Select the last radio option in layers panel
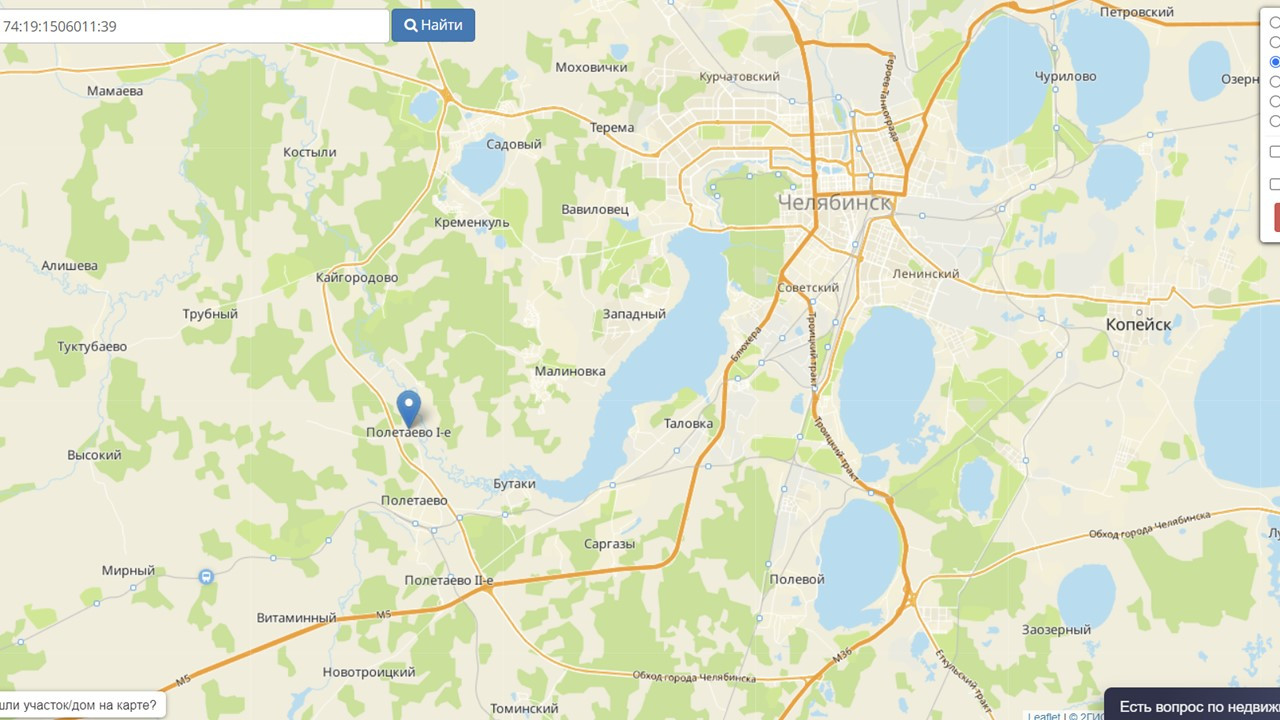This screenshot has height=720, width=1280. coord(1275,121)
